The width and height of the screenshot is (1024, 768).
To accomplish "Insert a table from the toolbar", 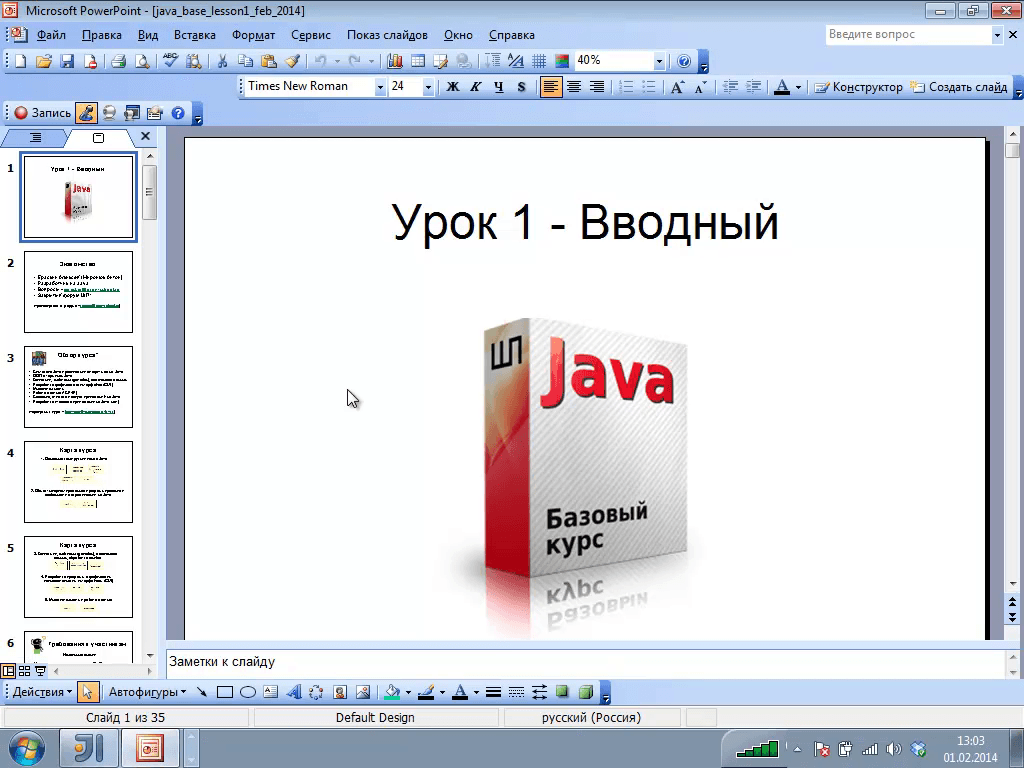I will tap(417, 61).
